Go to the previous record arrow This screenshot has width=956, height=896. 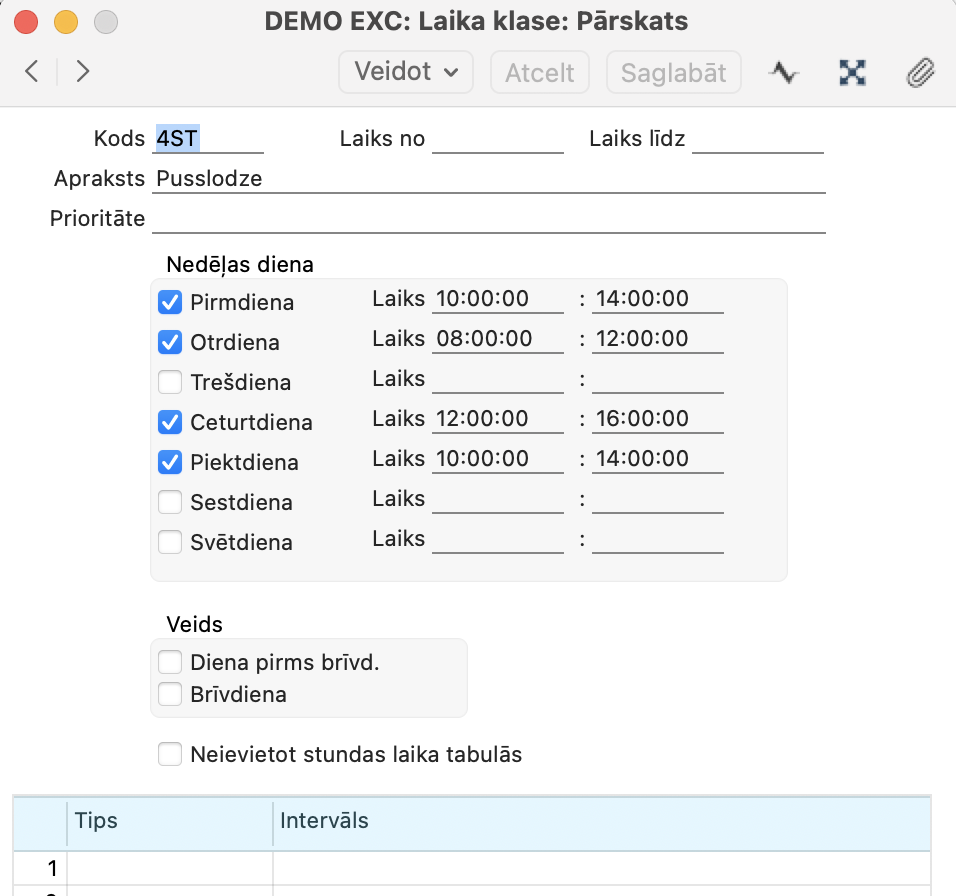pos(32,71)
